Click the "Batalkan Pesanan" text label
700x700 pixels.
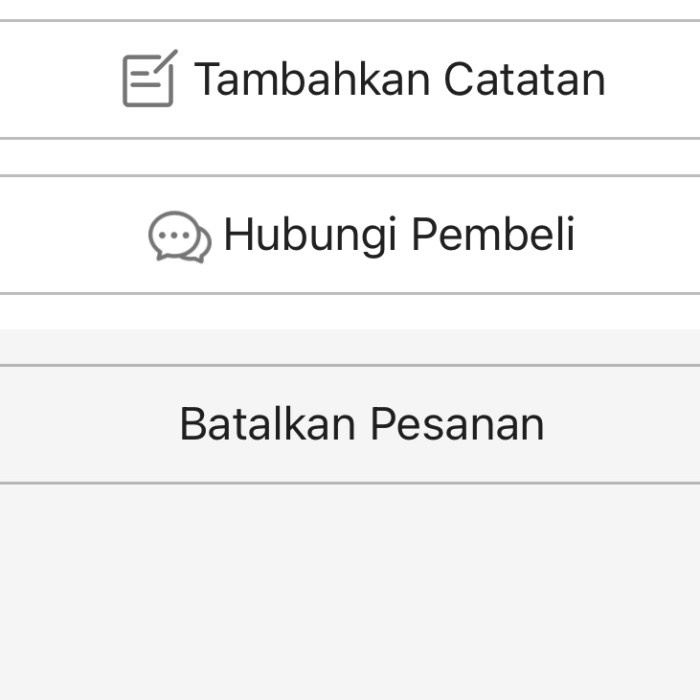point(361,424)
